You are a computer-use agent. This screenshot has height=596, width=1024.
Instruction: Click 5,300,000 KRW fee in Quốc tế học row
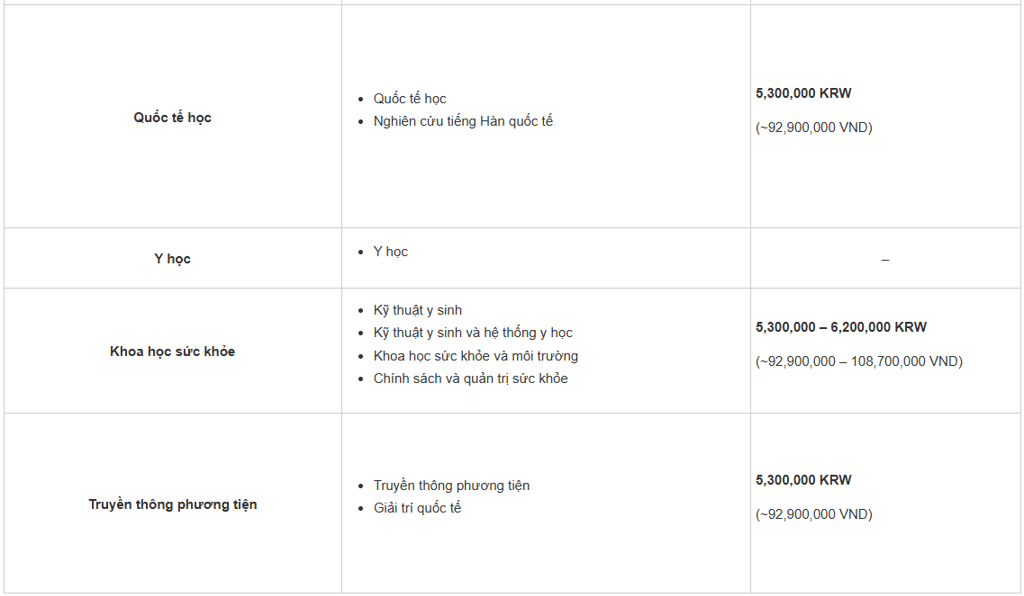[803, 93]
